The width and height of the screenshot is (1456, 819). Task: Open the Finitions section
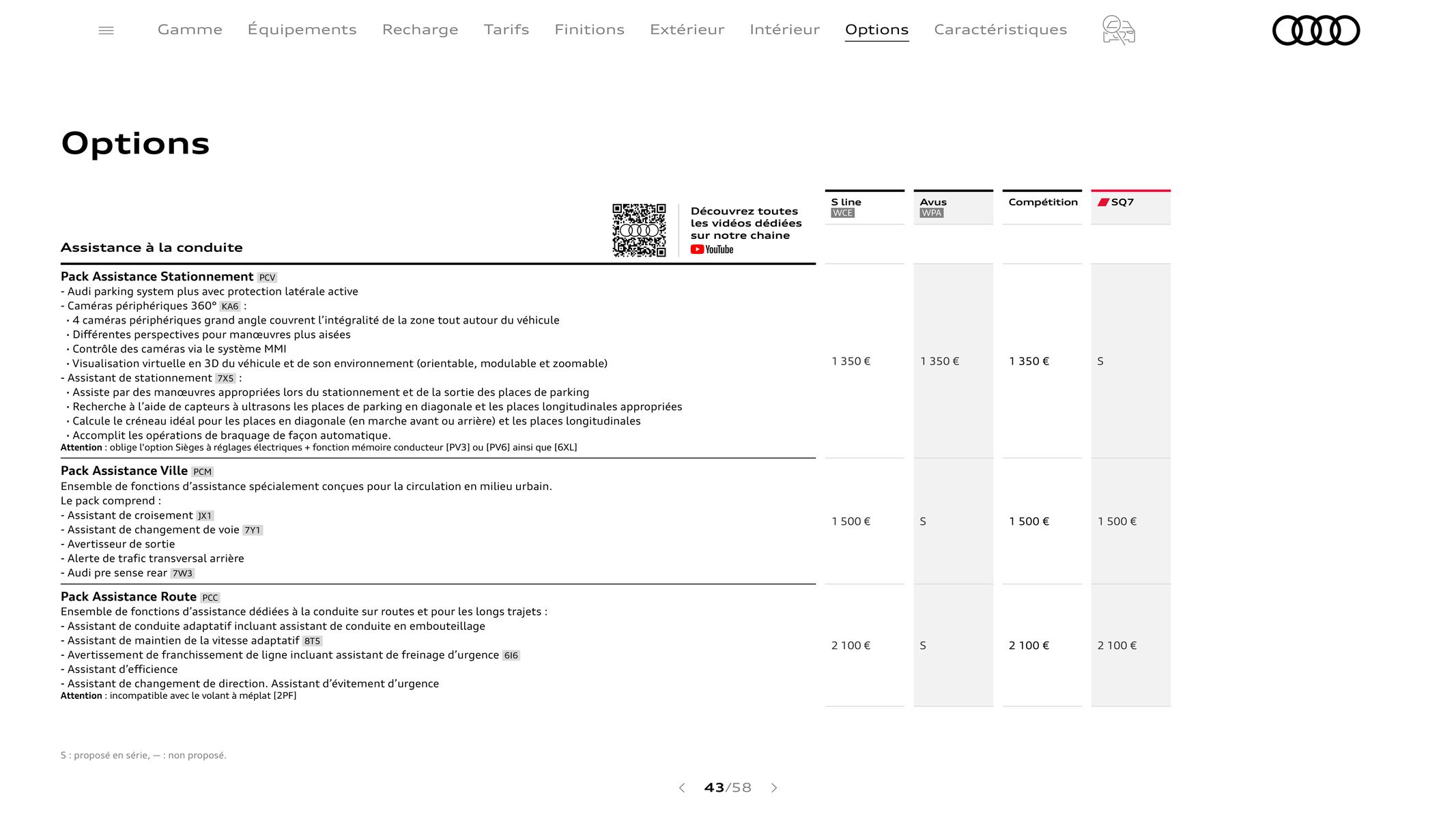click(589, 29)
